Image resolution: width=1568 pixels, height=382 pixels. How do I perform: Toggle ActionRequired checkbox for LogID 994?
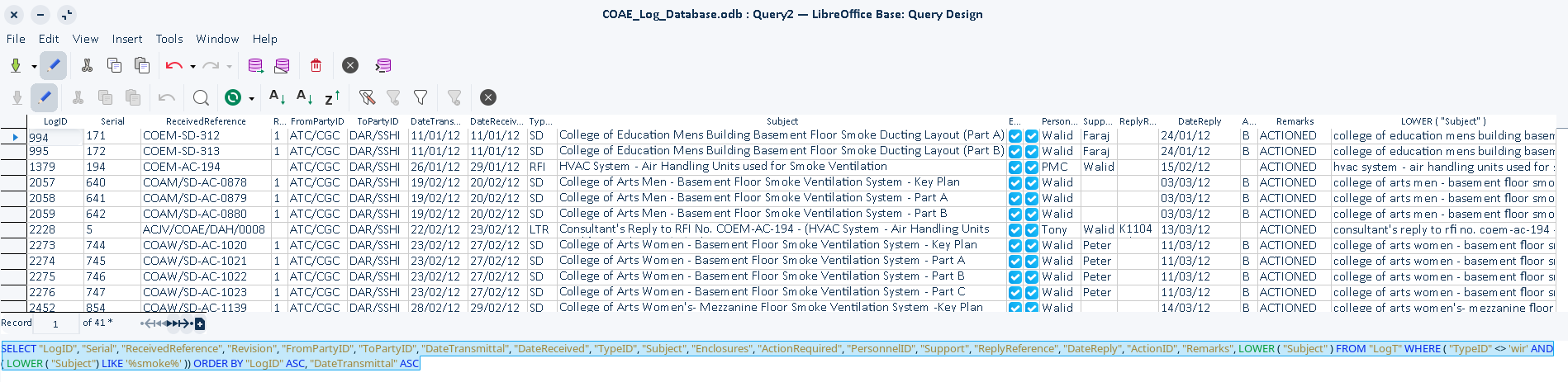click(1032, 136)
